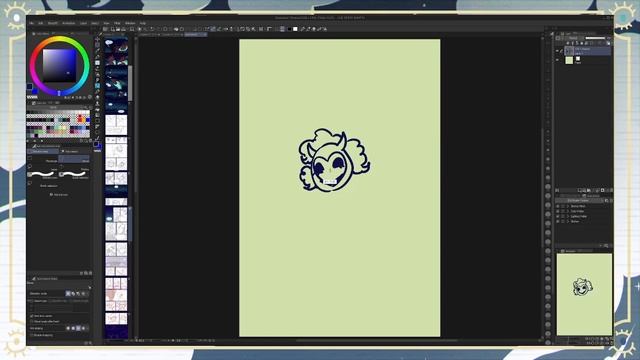Image resolution: width=640 pixels, height=360 pixels.
Task: Toggle checkbox of second auto action row
Action: click(x=558, y=211)
